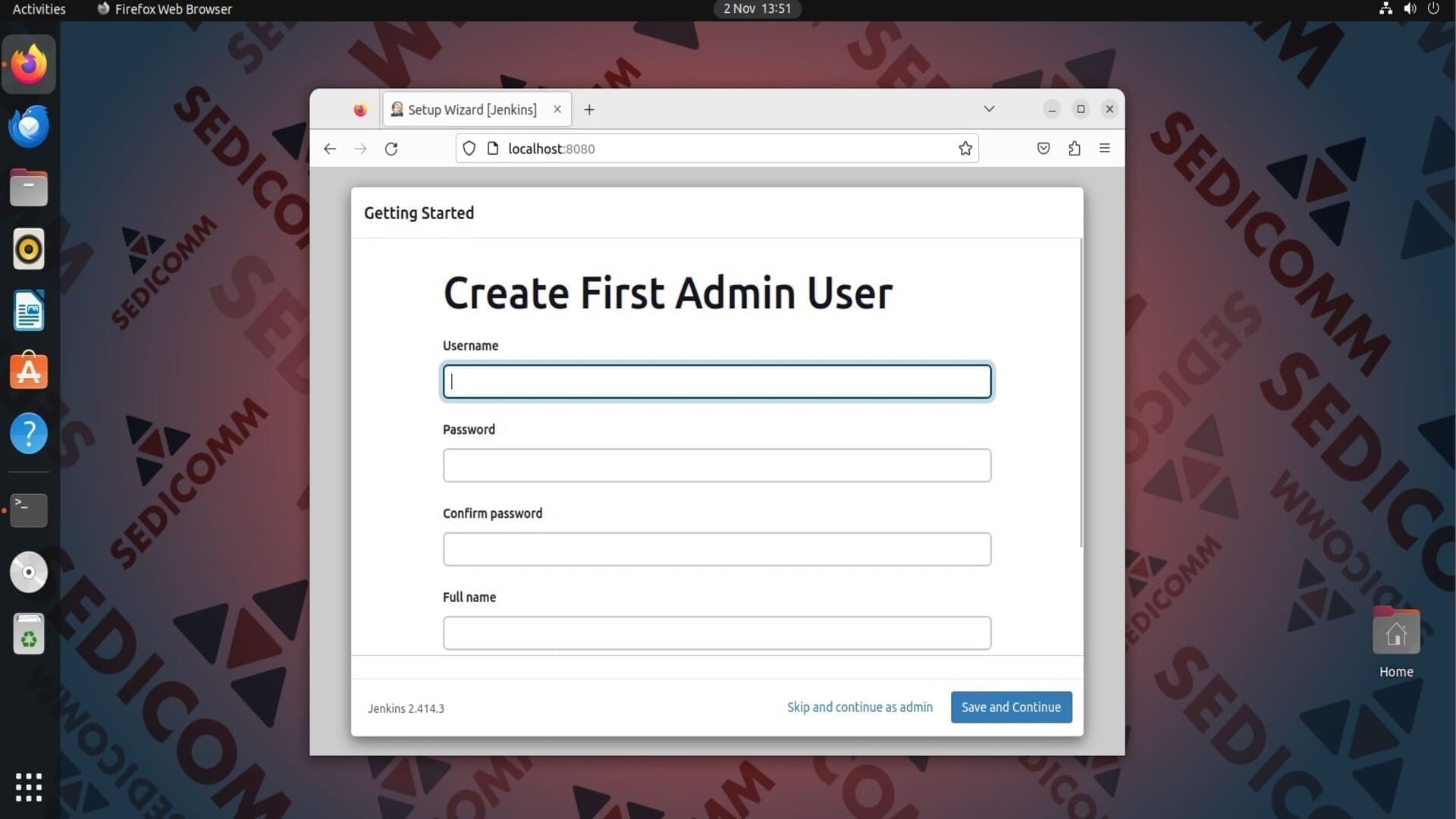The height and width of the screenshot is (819, 1456).
Task: Click the Getting Started header text
Action: pyautogui.click(x=419, y=213)
